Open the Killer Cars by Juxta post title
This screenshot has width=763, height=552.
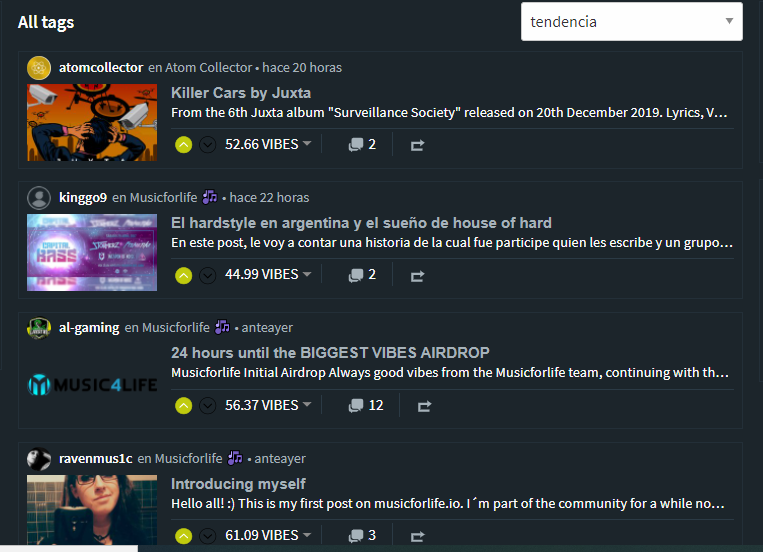point(241,92)
